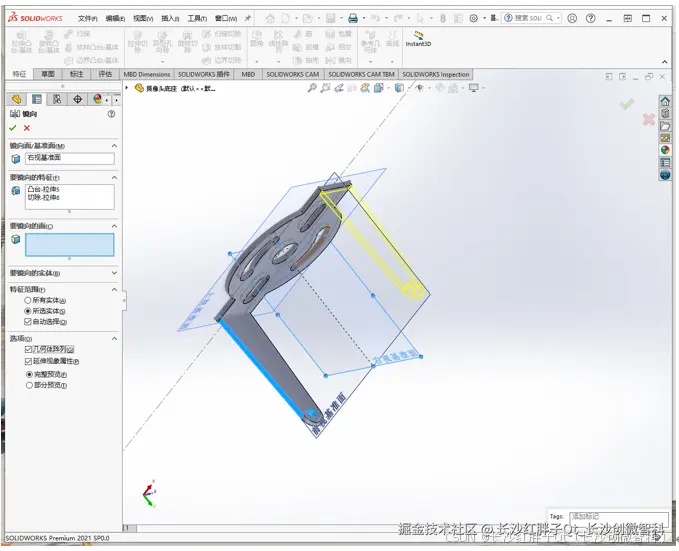Switch to the SOLIDWORKS CAM tab
Screen dimensions: 679x551
(293, 75)
